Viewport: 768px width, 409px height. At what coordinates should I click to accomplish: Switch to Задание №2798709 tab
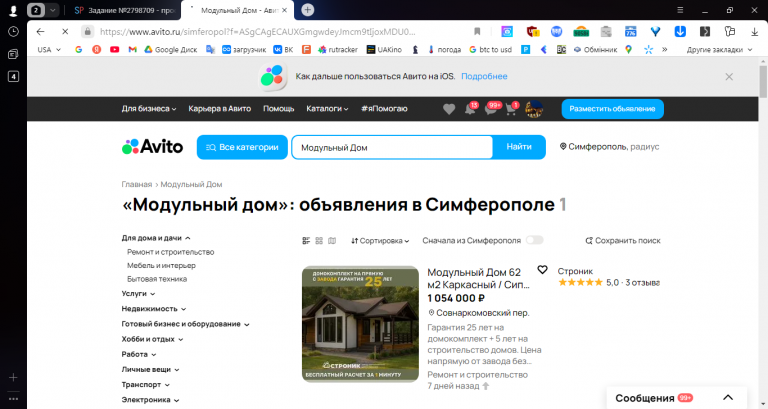click(125, 10)
